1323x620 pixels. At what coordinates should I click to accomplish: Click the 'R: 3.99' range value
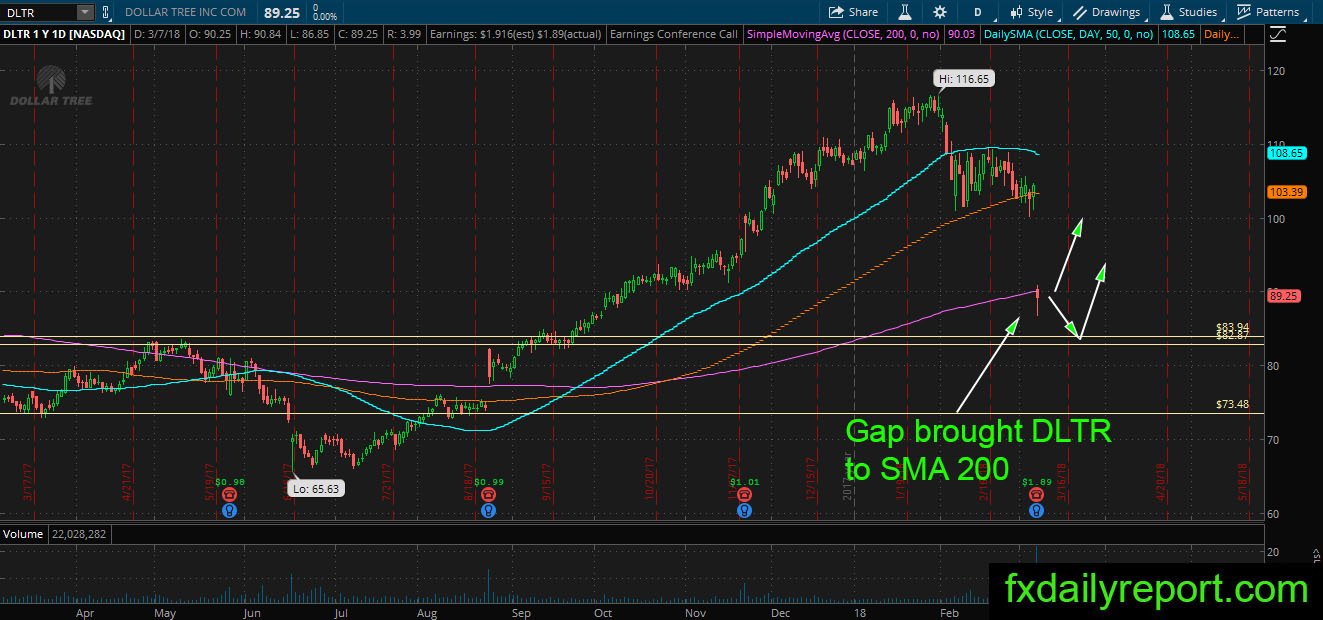point(404,34)
